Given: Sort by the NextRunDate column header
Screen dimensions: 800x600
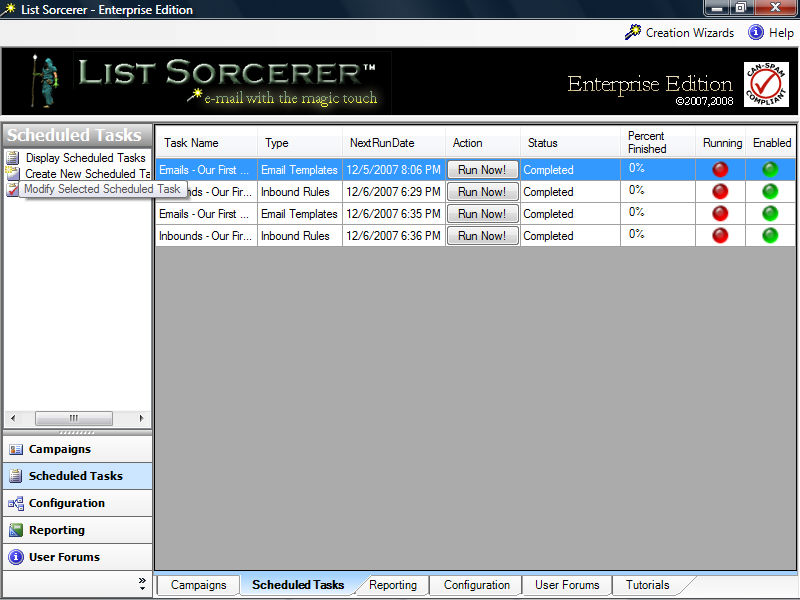Looking at the screenshot, I should pyautogui.click(x=381, y=143).
